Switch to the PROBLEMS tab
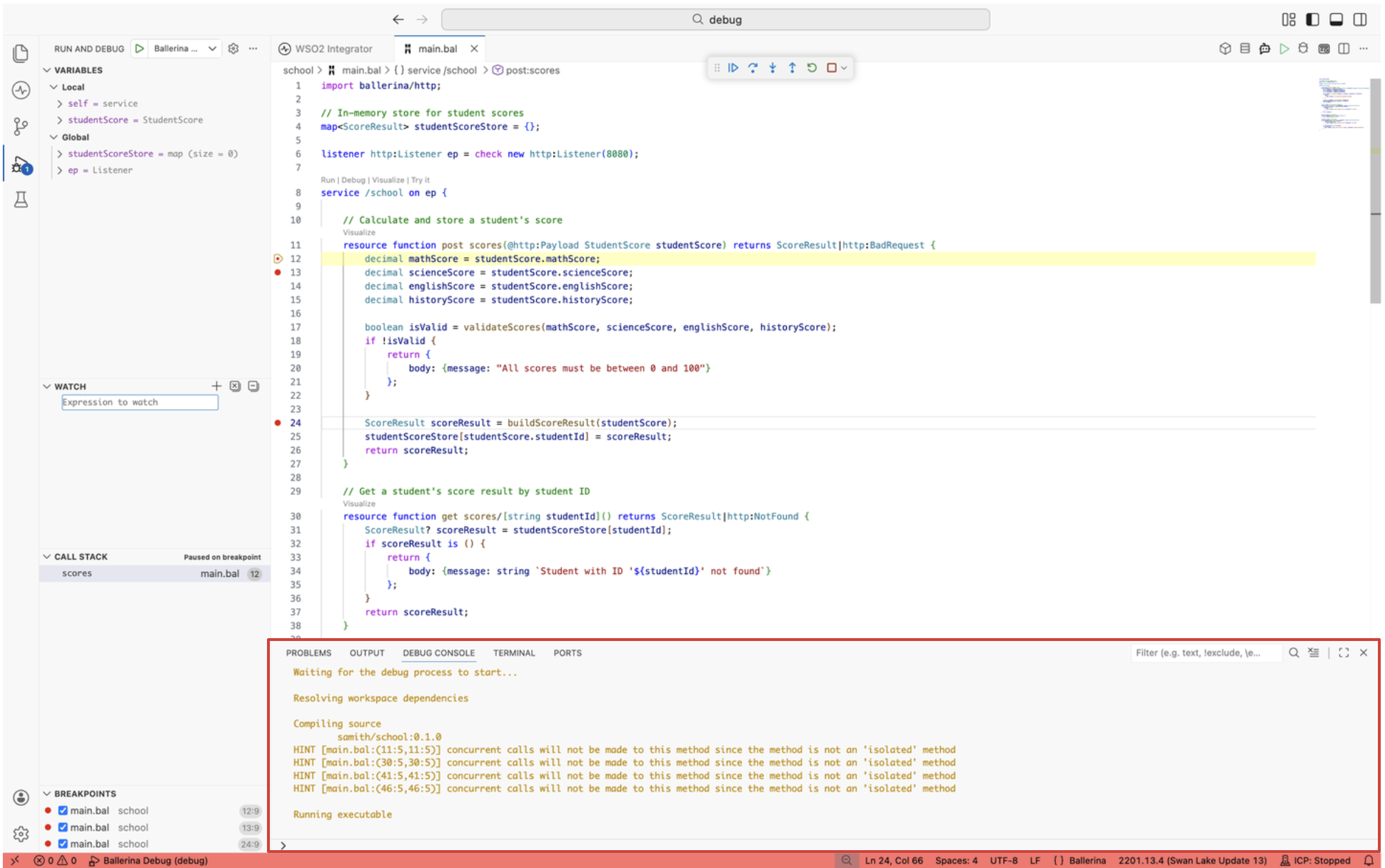Screen dimensions: 1385x868 [308, 652]
